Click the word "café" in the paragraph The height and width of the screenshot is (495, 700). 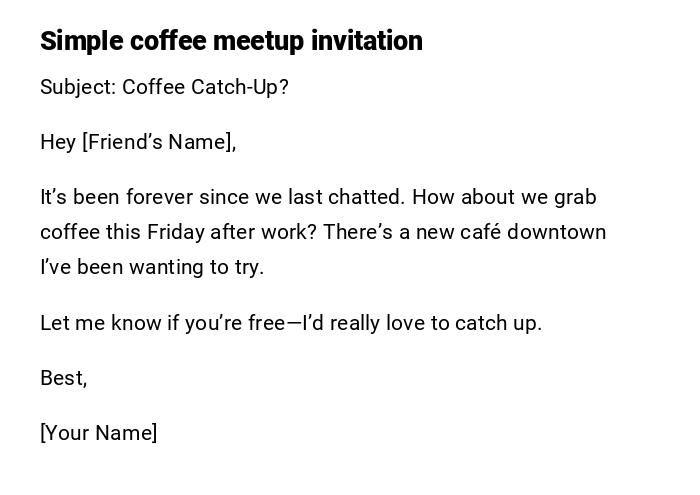(482, 232)
